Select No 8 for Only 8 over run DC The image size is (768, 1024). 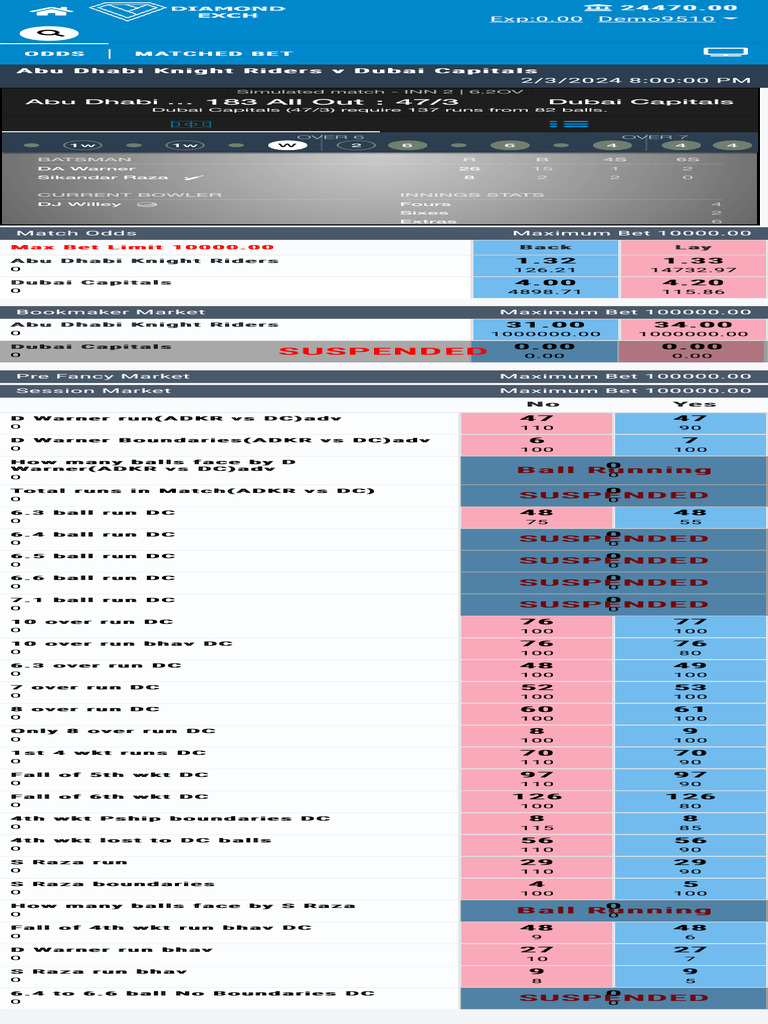click(x=537, y=736)
